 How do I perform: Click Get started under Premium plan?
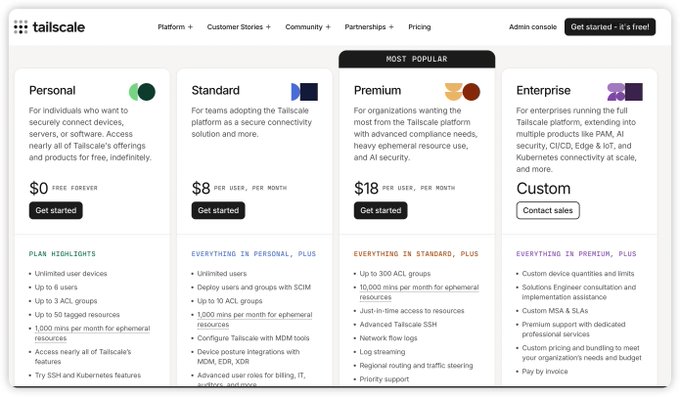click(380, 210)
